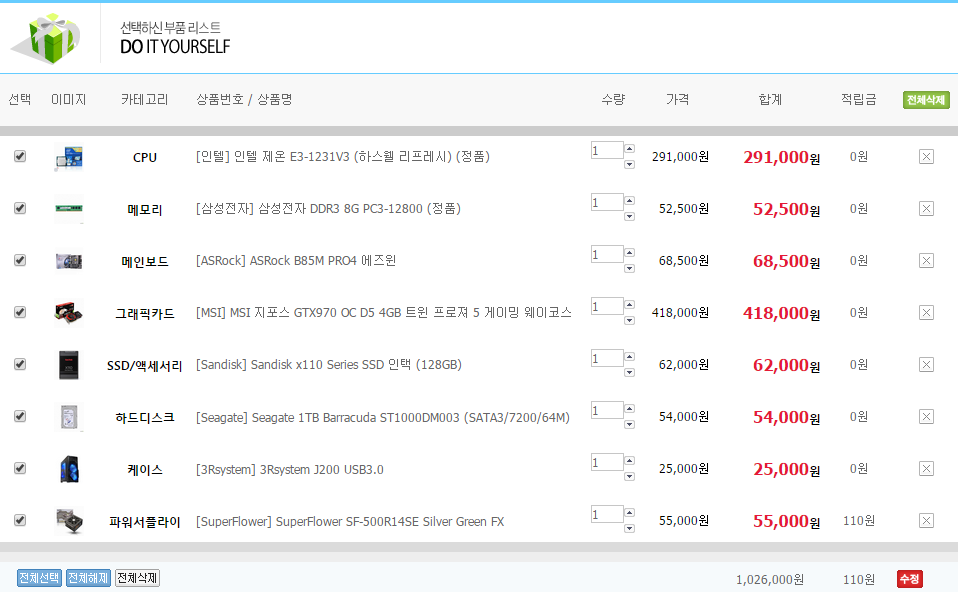
Task: Click the blue 전체선택 button
Action: (39, 578)
